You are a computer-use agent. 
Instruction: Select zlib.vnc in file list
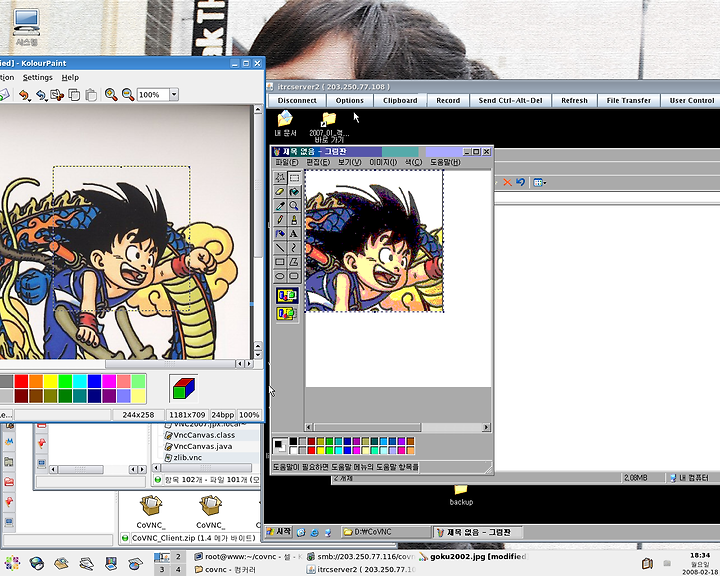click(188, 457)
